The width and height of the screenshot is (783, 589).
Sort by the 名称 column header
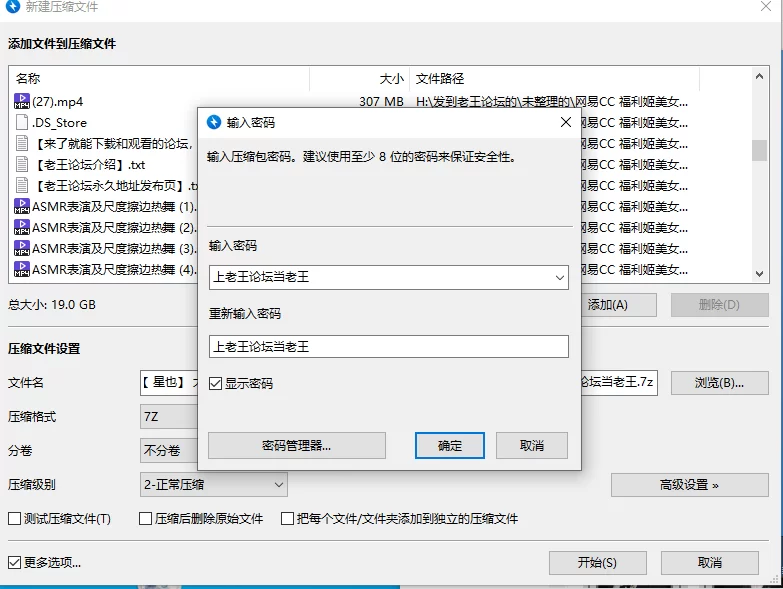pos(159,78)
